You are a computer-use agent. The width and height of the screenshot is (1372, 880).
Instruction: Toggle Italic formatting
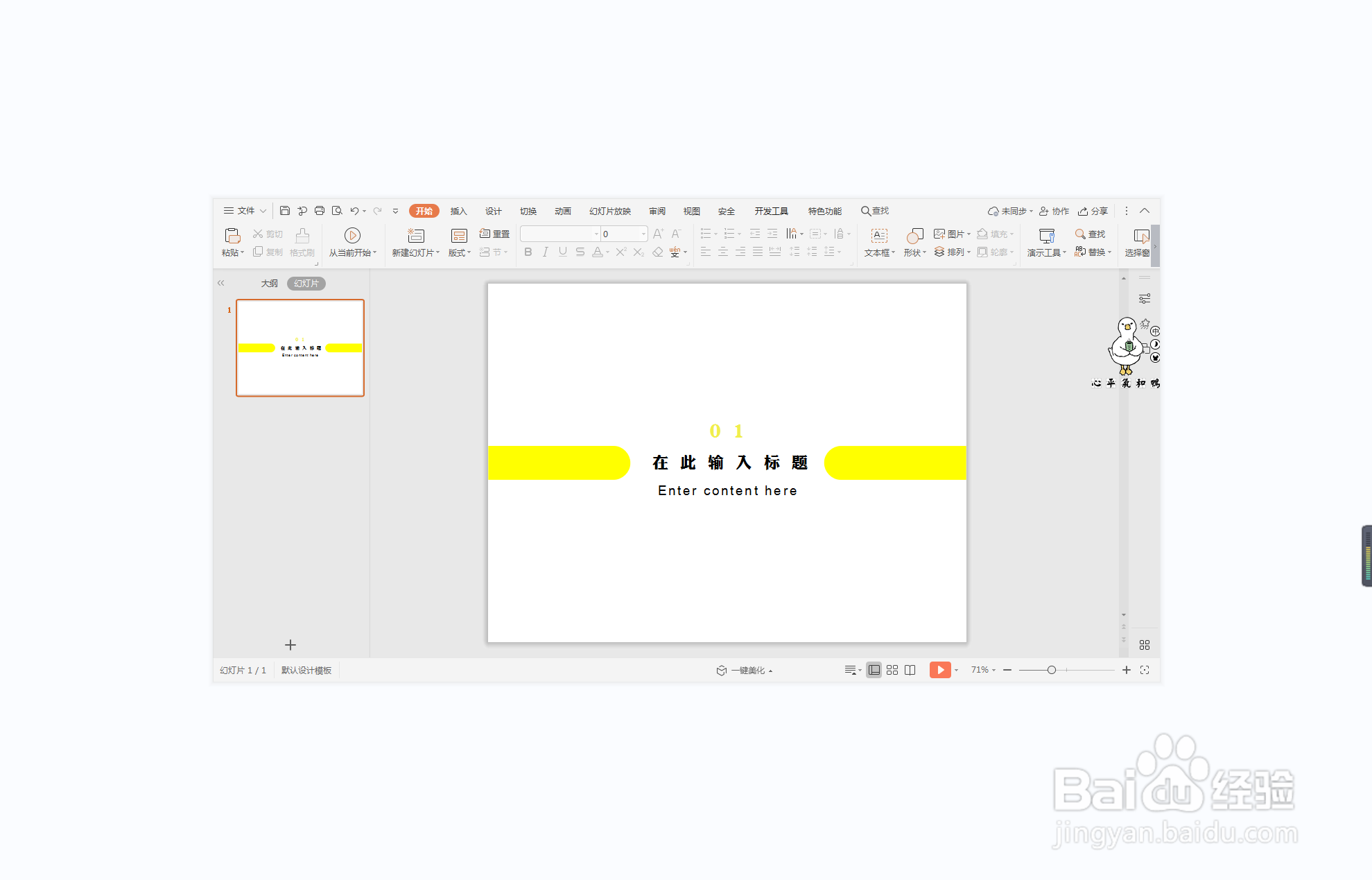click(x=546, y=252)
